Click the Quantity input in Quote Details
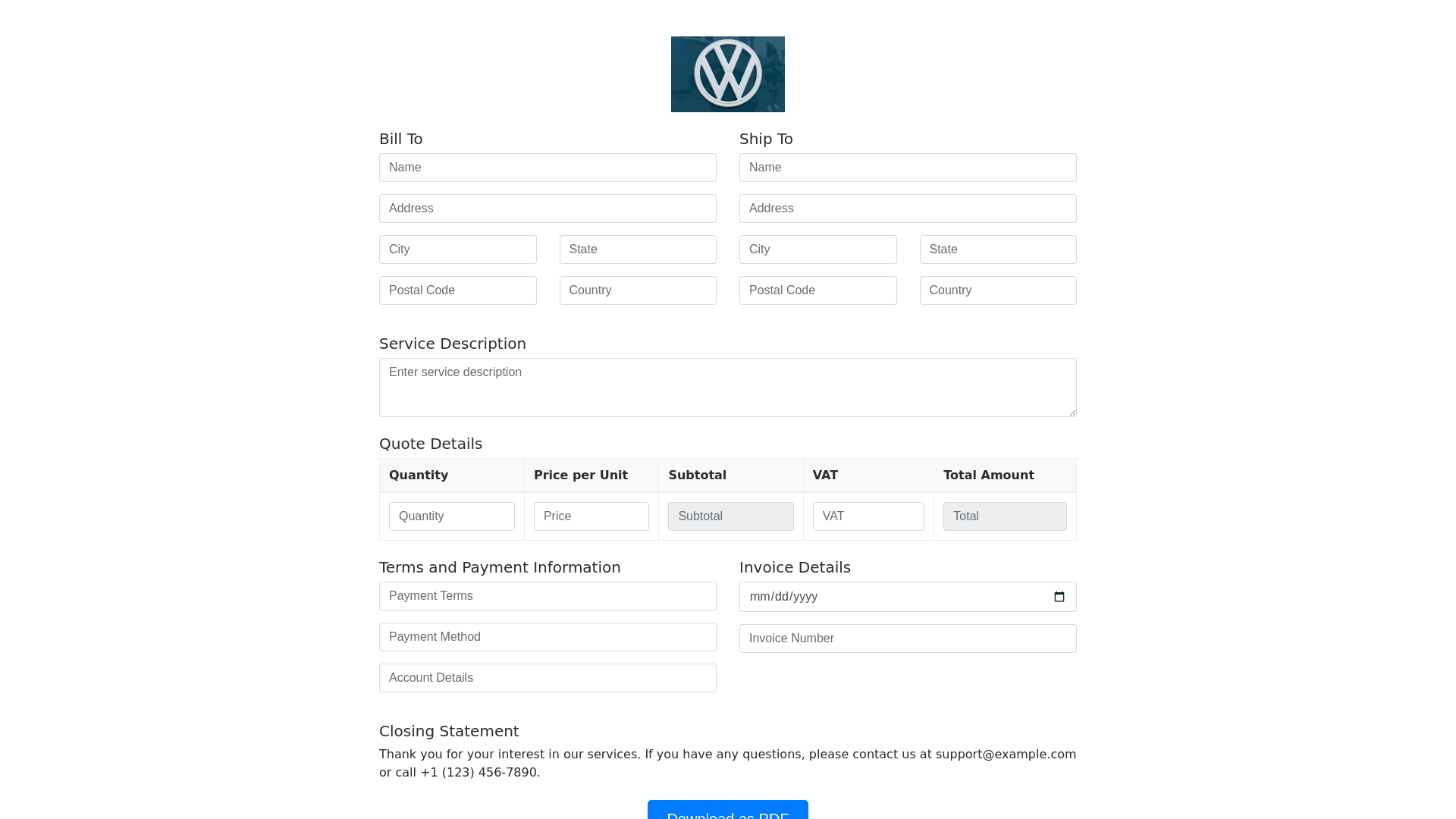 [x=451, y=516]
